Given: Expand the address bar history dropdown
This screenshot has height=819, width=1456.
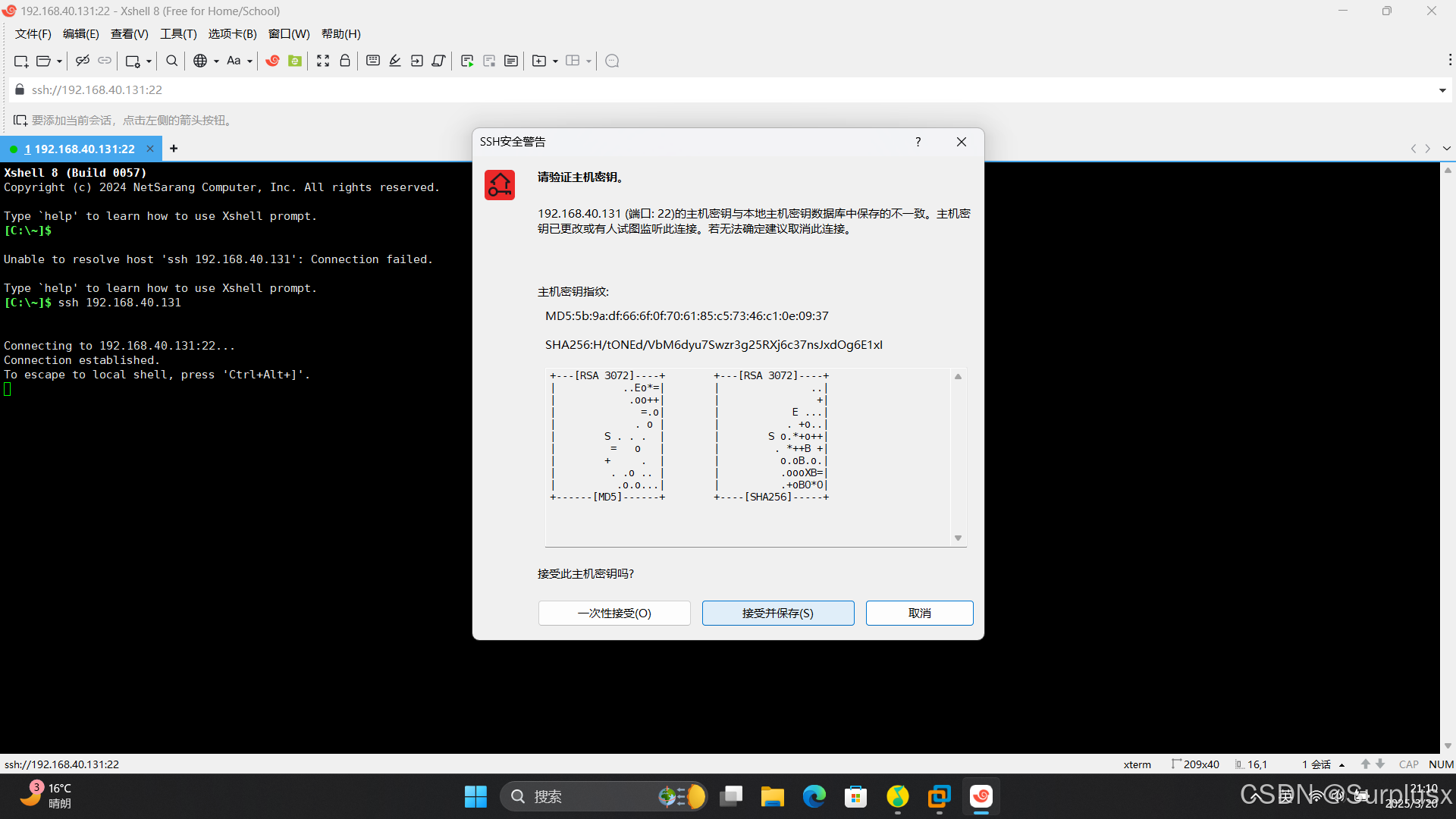Looking at the screenshot, I should (x=1442, y=90).
